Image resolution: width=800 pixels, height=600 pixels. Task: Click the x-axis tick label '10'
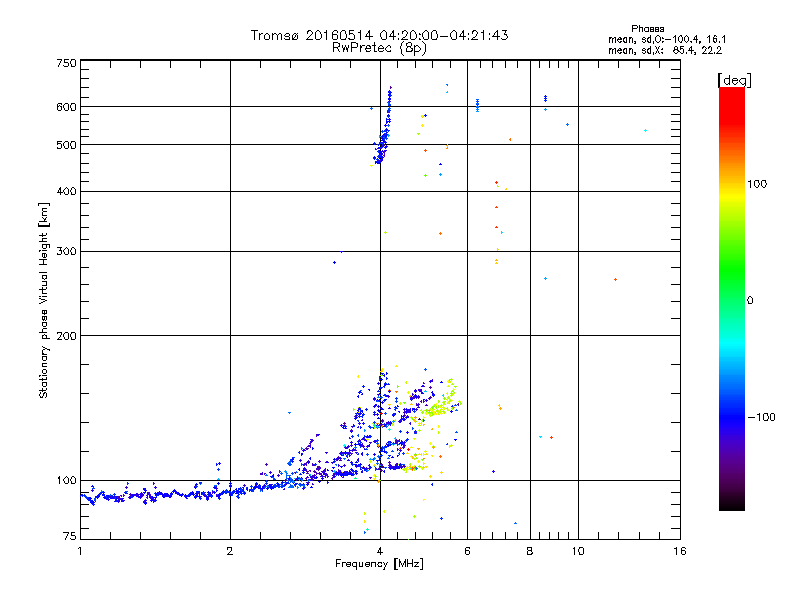(x=578, y=551)
